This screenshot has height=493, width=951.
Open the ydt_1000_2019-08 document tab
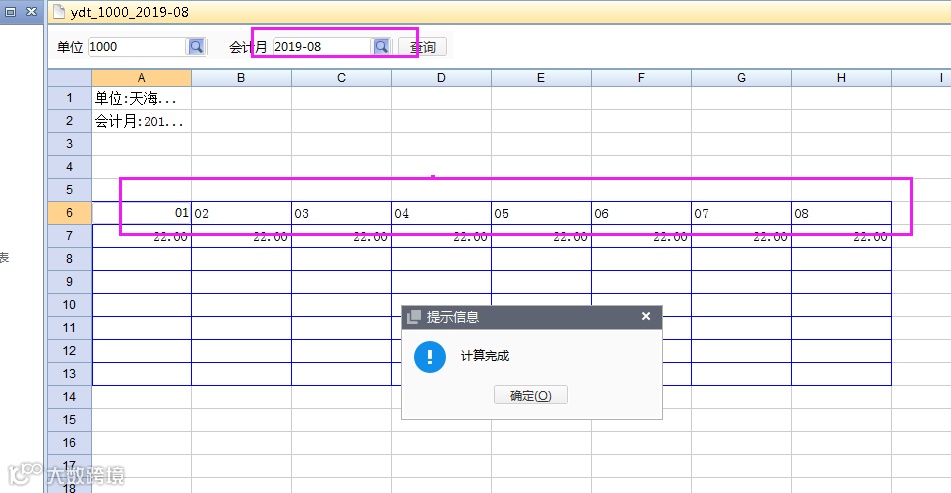(129, 12)
